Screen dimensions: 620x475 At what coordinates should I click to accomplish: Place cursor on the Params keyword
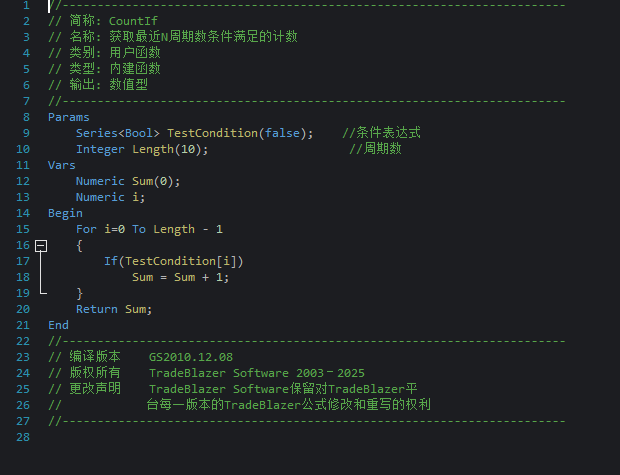(68, 117)
